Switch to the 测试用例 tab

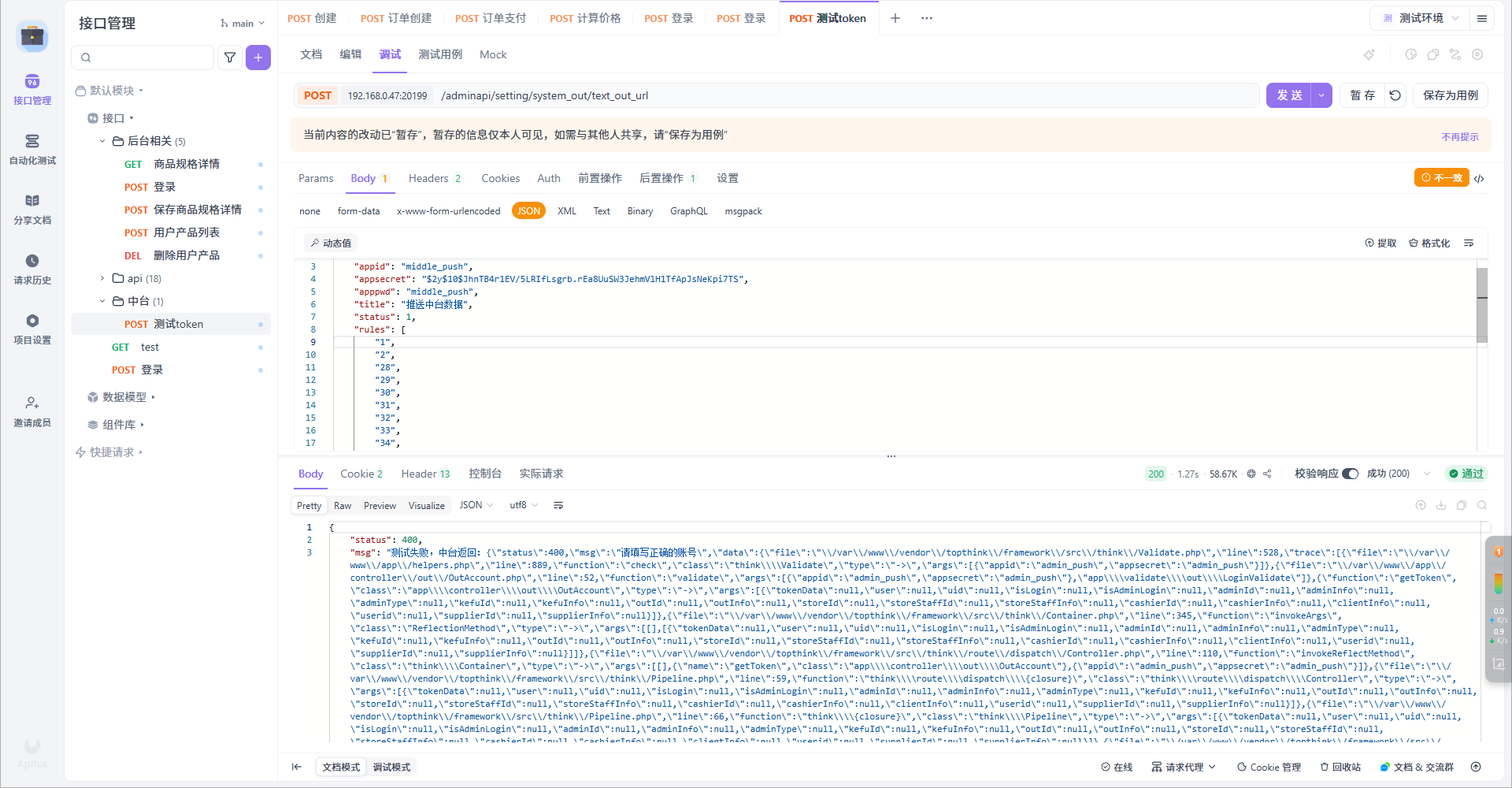(x=440, y=54)
